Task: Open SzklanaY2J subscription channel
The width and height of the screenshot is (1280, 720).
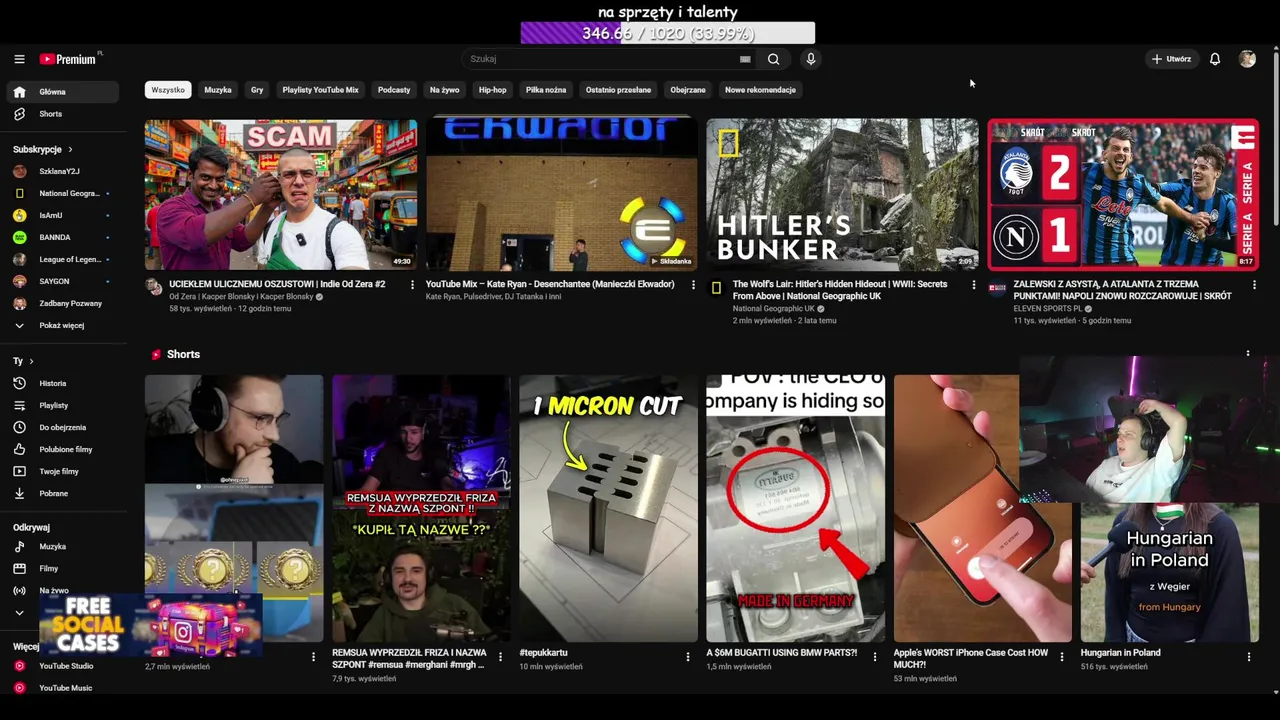Action: click(x=62, y=171)
